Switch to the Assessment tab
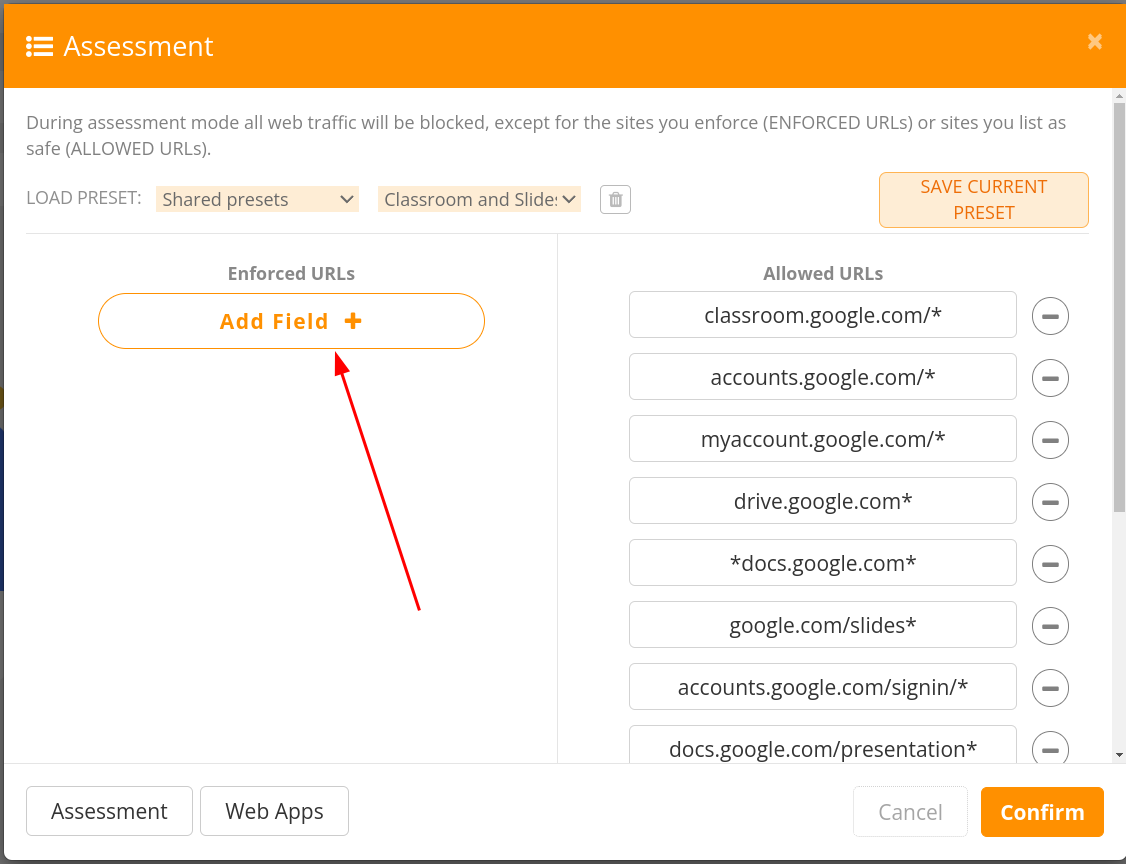This screenshot has width=1126, height=864. pyautogui.click(x=109, y=811)
